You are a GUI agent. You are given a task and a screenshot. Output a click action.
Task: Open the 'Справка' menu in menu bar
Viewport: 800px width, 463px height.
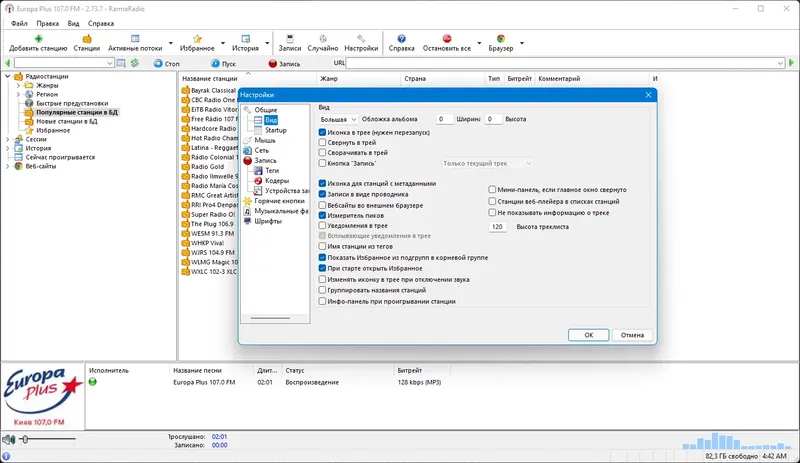pyautogui.click(x=101, y=23)
